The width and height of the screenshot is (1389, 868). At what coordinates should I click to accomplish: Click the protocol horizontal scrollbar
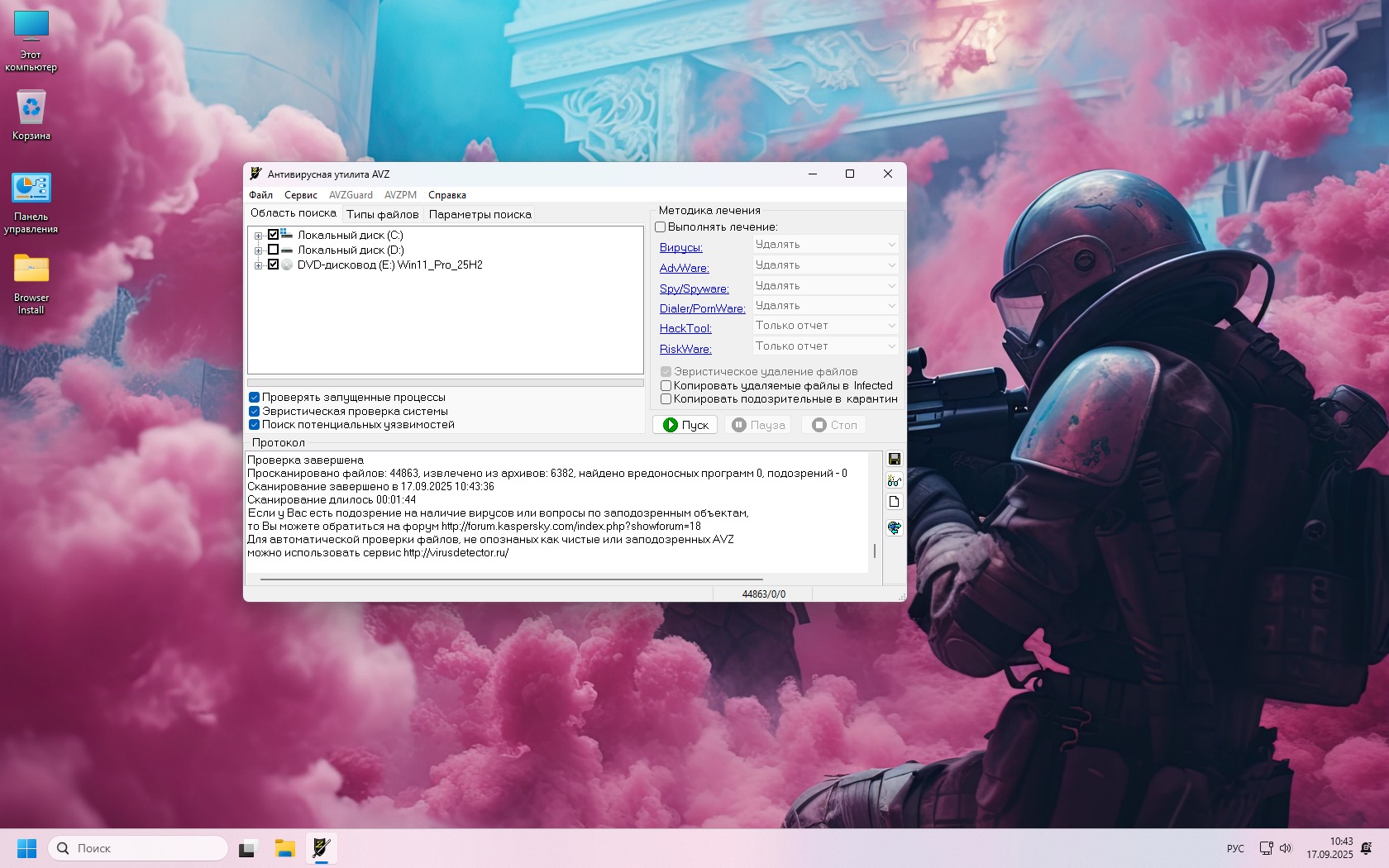[x=511, y=579]
